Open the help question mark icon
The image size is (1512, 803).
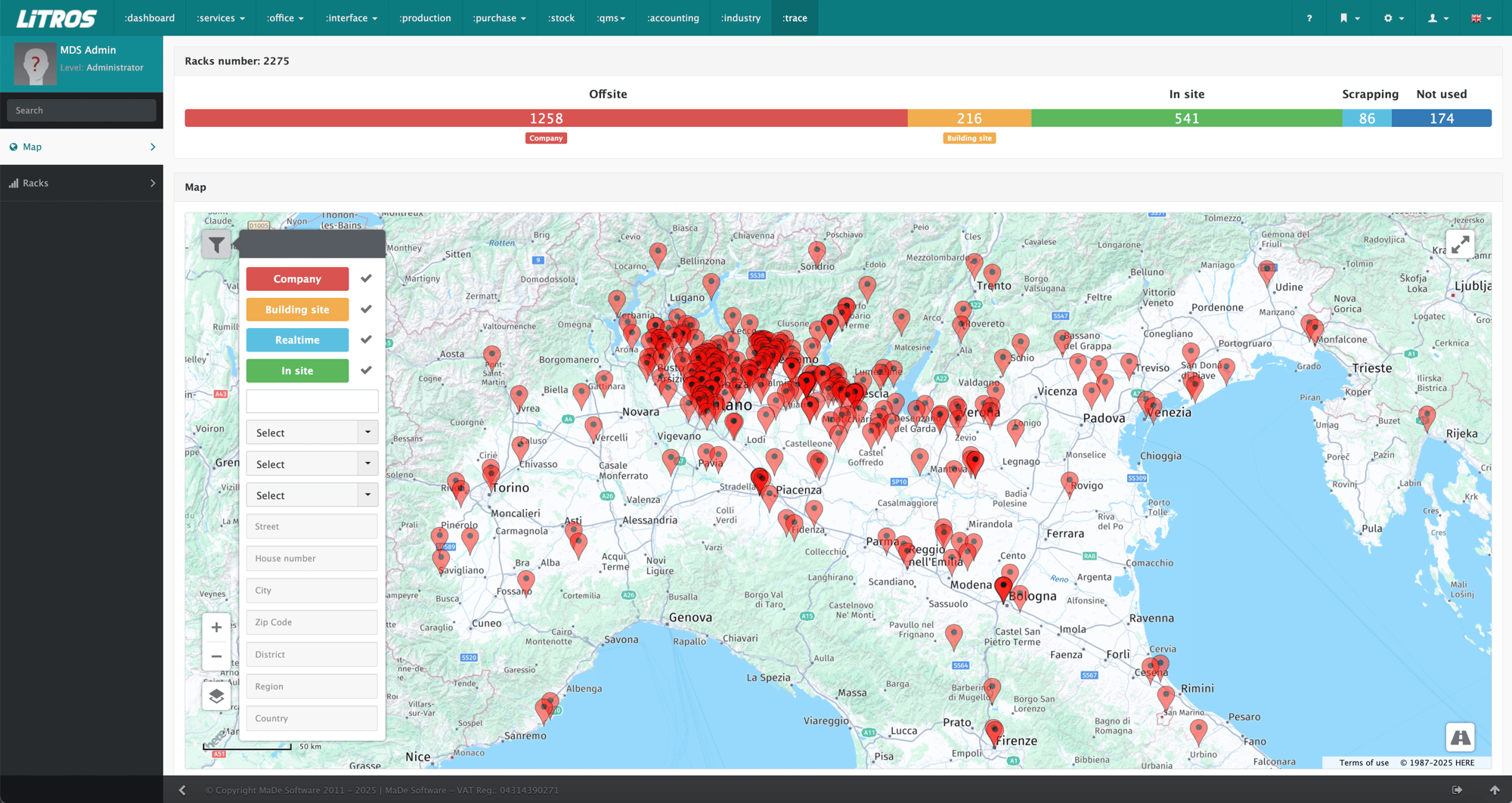point(1309,18)
